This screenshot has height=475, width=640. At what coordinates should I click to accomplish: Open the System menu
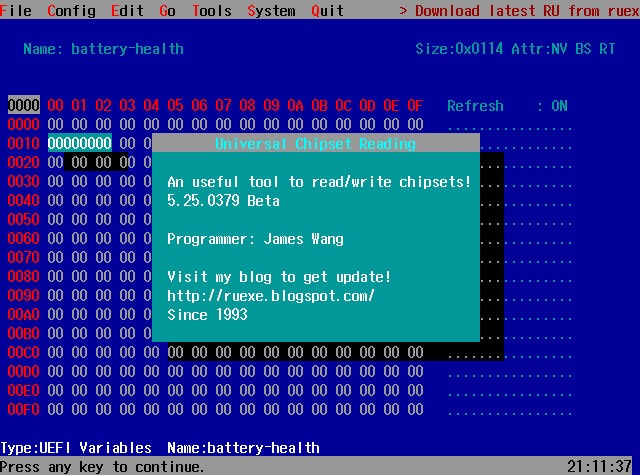tap(271, 11)
